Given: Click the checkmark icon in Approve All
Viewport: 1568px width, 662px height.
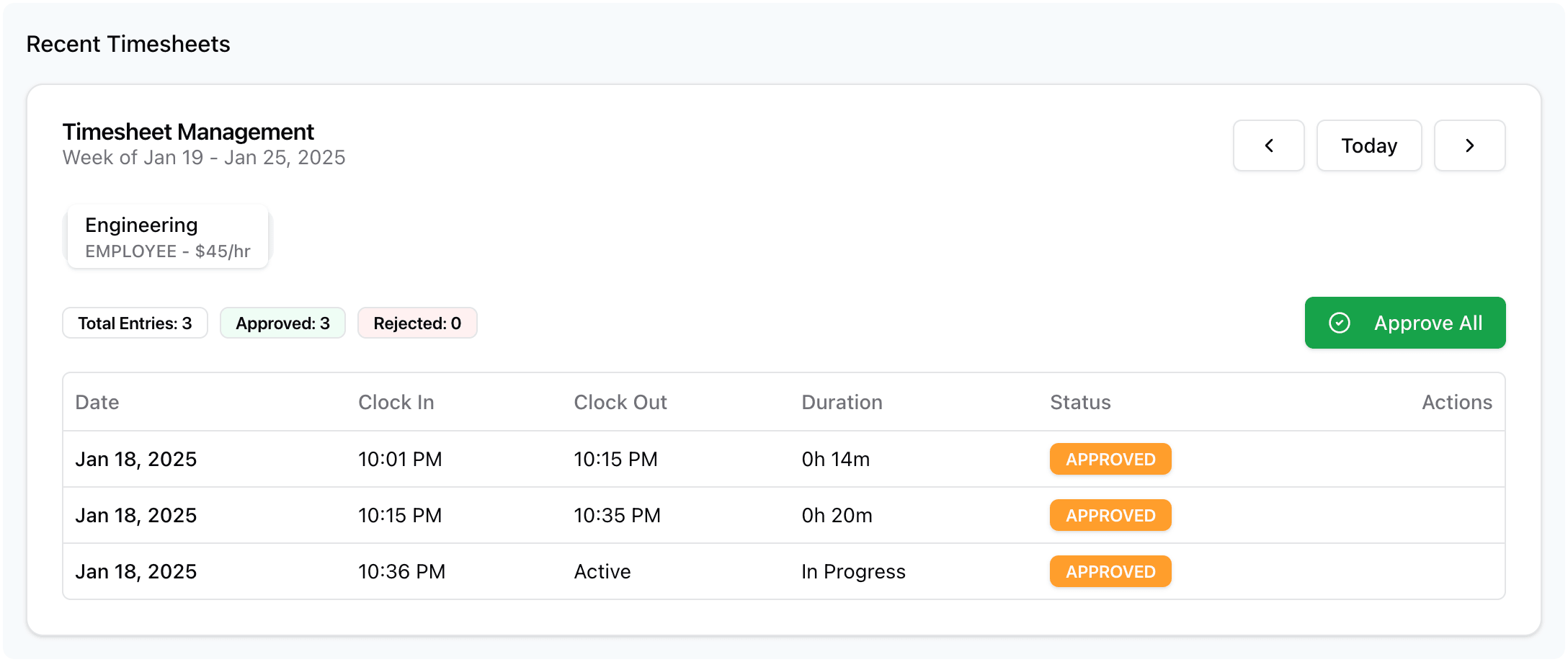Looking at the screenshot, I should [1339, 323].
